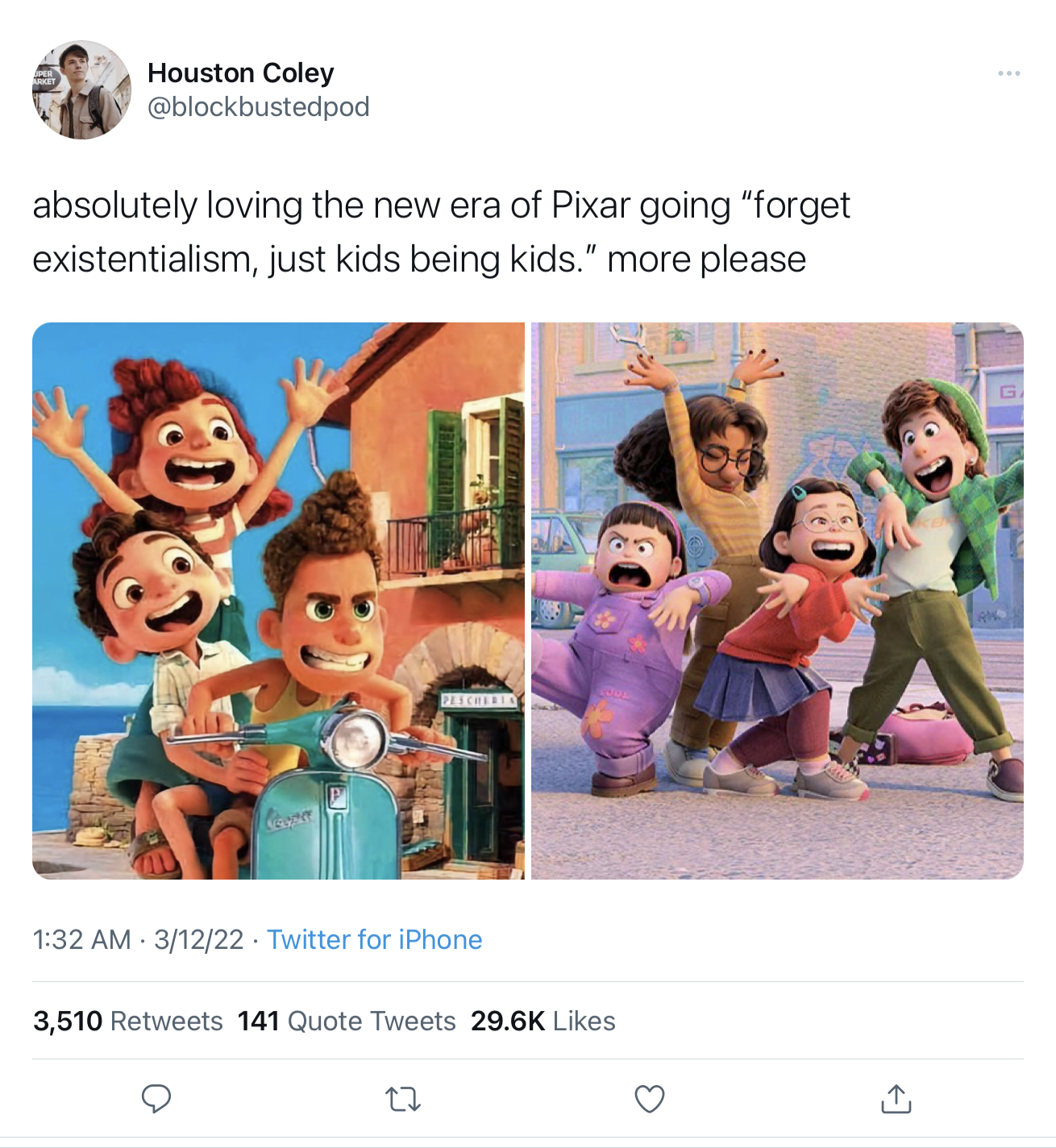Select the 3/12/22 date
Screen dimensions: 1056x1148
click(198, 939)
